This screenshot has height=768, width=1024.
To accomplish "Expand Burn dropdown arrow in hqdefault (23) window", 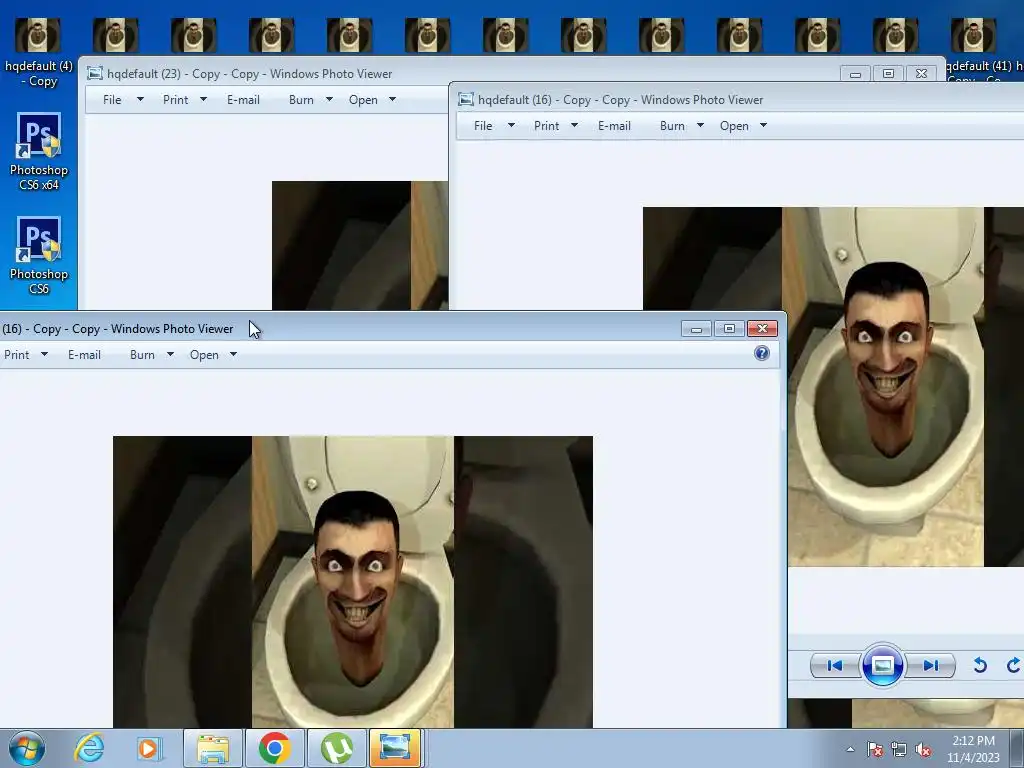I will coord(329,100).
